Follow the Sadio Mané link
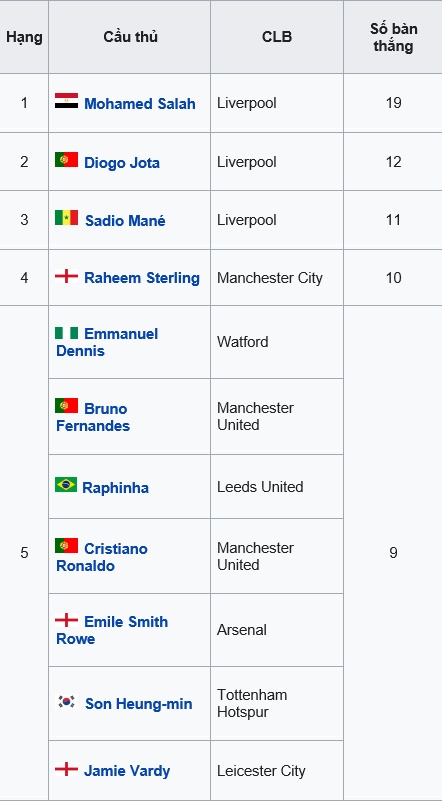The height and width of the screenshot is (803, 442). click(125, 221)
